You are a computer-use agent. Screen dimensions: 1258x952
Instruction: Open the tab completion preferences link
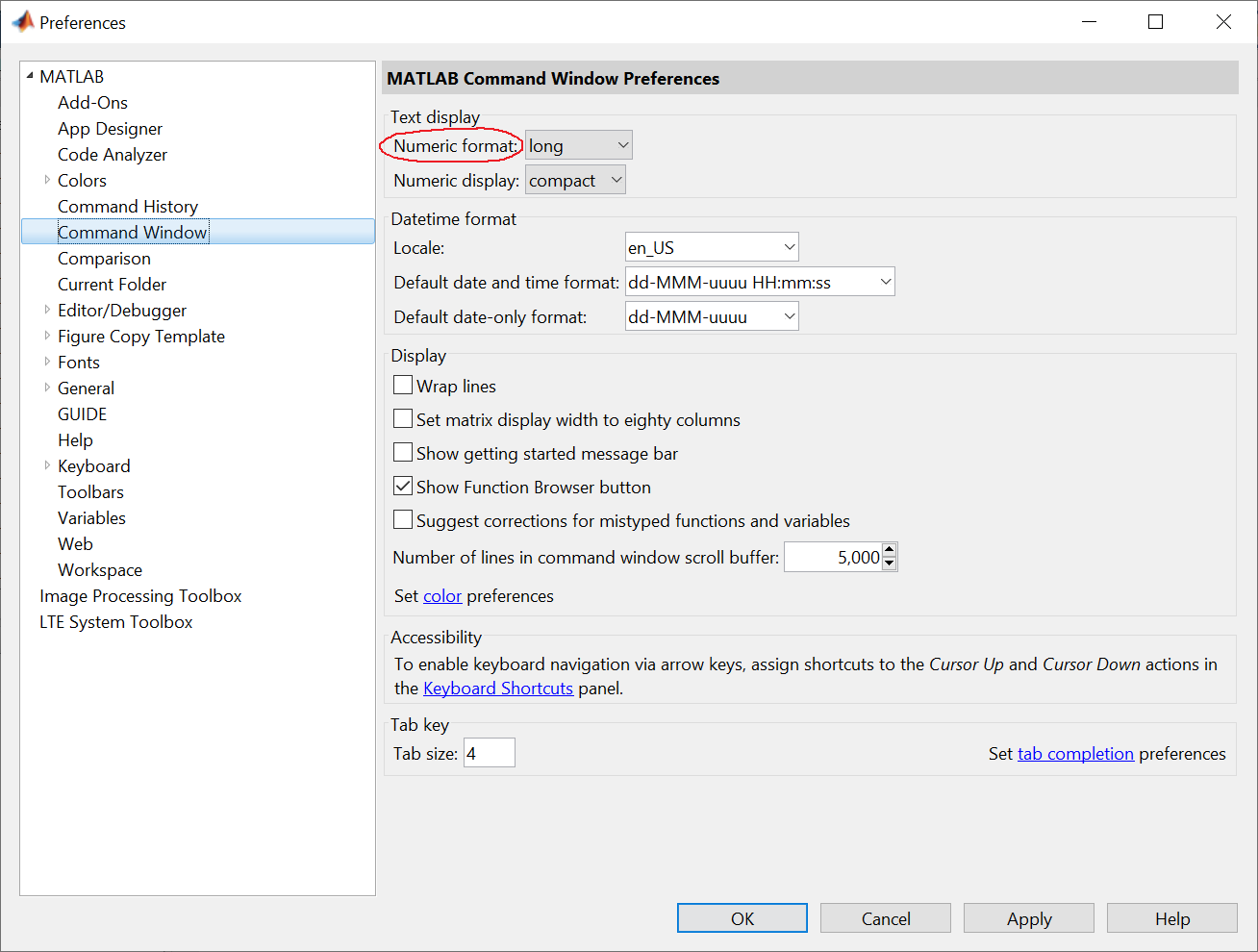(x=1075, y=754)
